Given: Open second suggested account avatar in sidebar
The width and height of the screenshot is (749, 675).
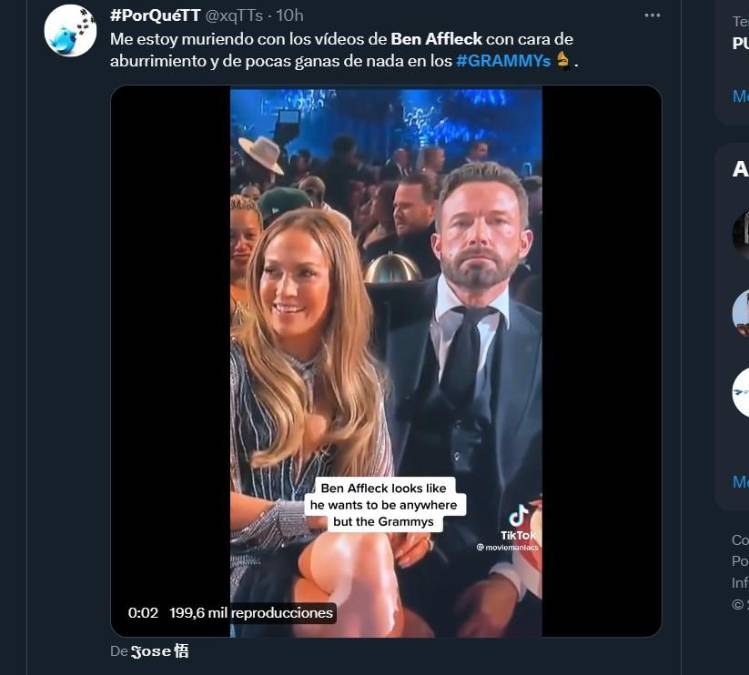Looking at the screenshot, I should pos(741,312).
